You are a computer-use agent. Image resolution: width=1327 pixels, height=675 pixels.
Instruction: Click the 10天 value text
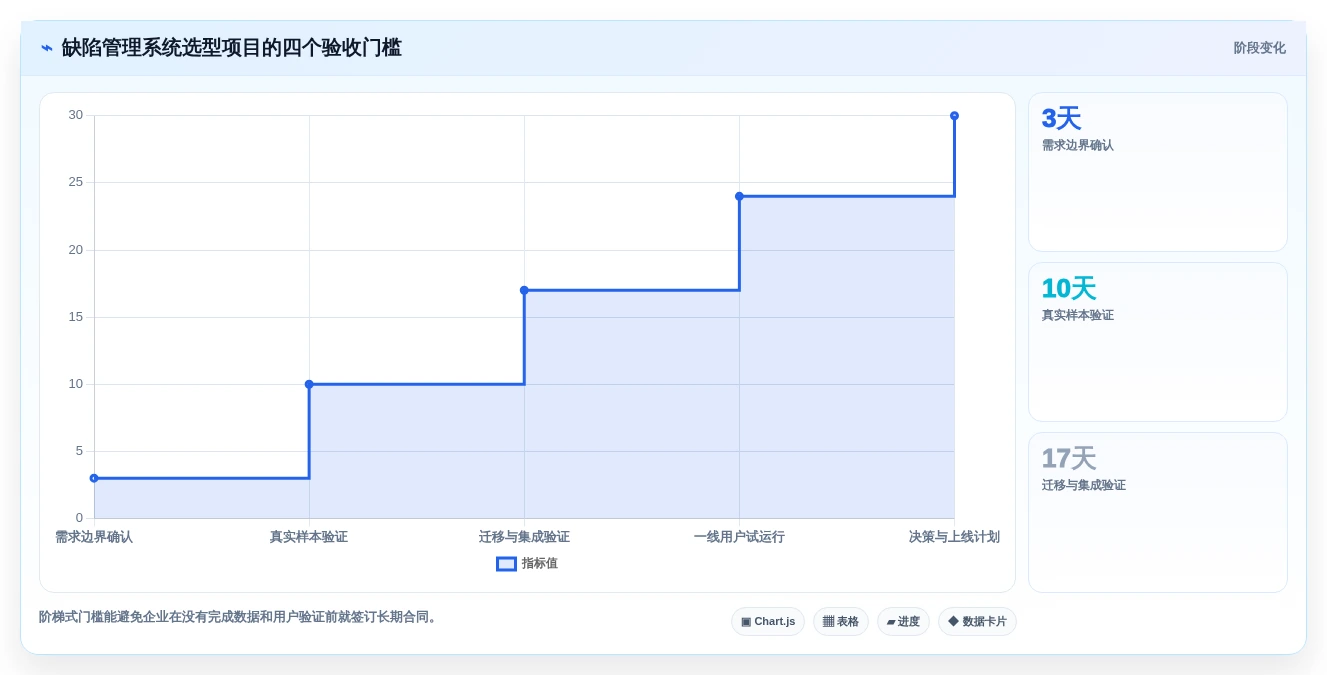(x=1069, y=289)
